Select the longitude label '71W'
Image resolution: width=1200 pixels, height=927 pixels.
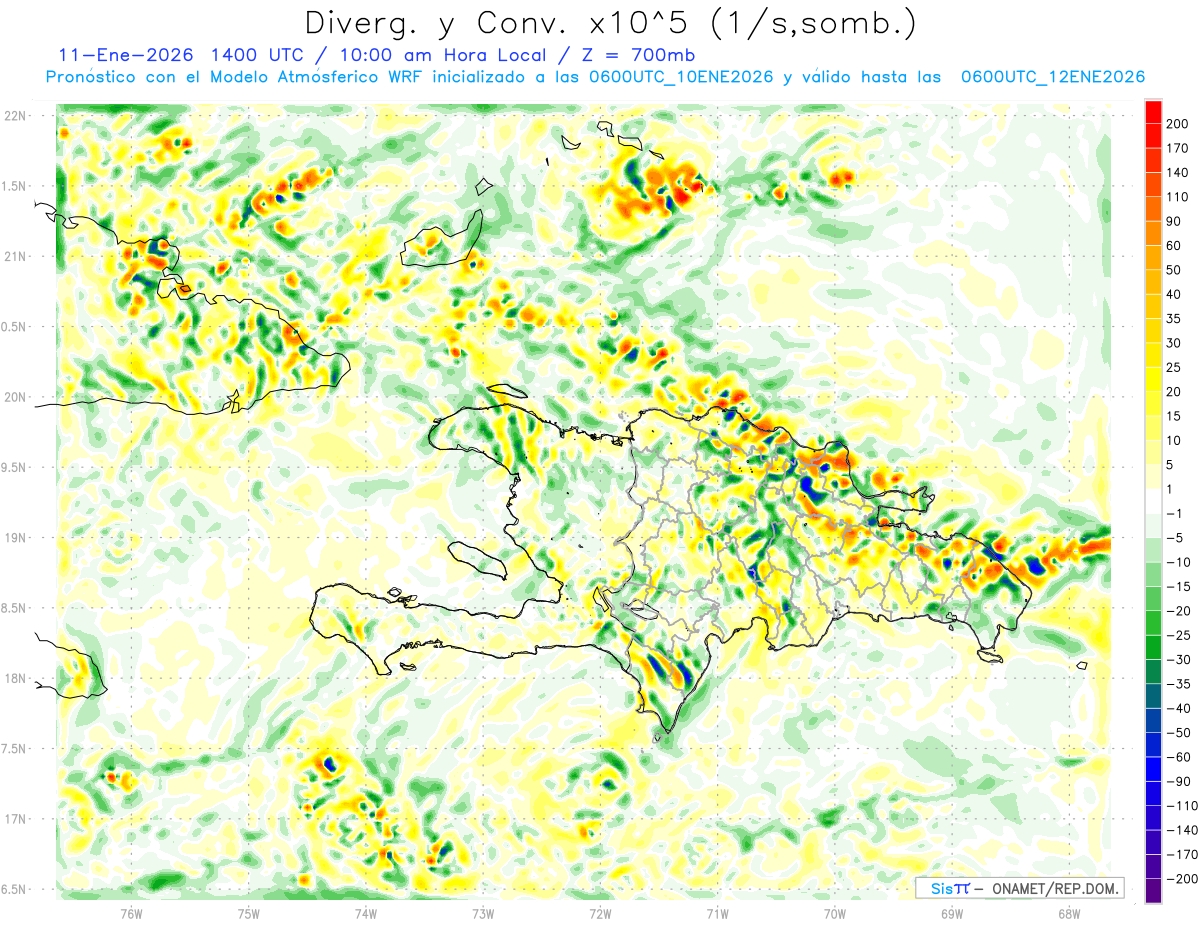pos(717,913)
